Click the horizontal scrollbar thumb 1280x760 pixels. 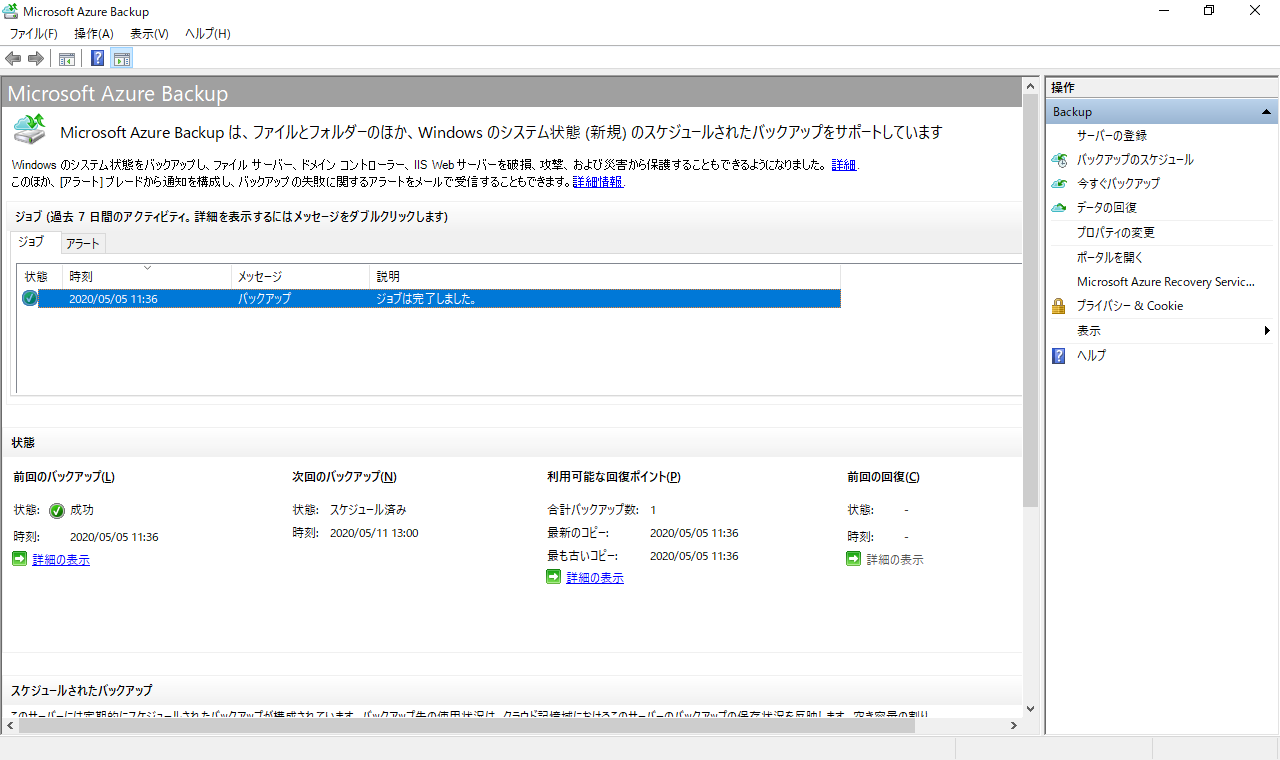point(466,726)
